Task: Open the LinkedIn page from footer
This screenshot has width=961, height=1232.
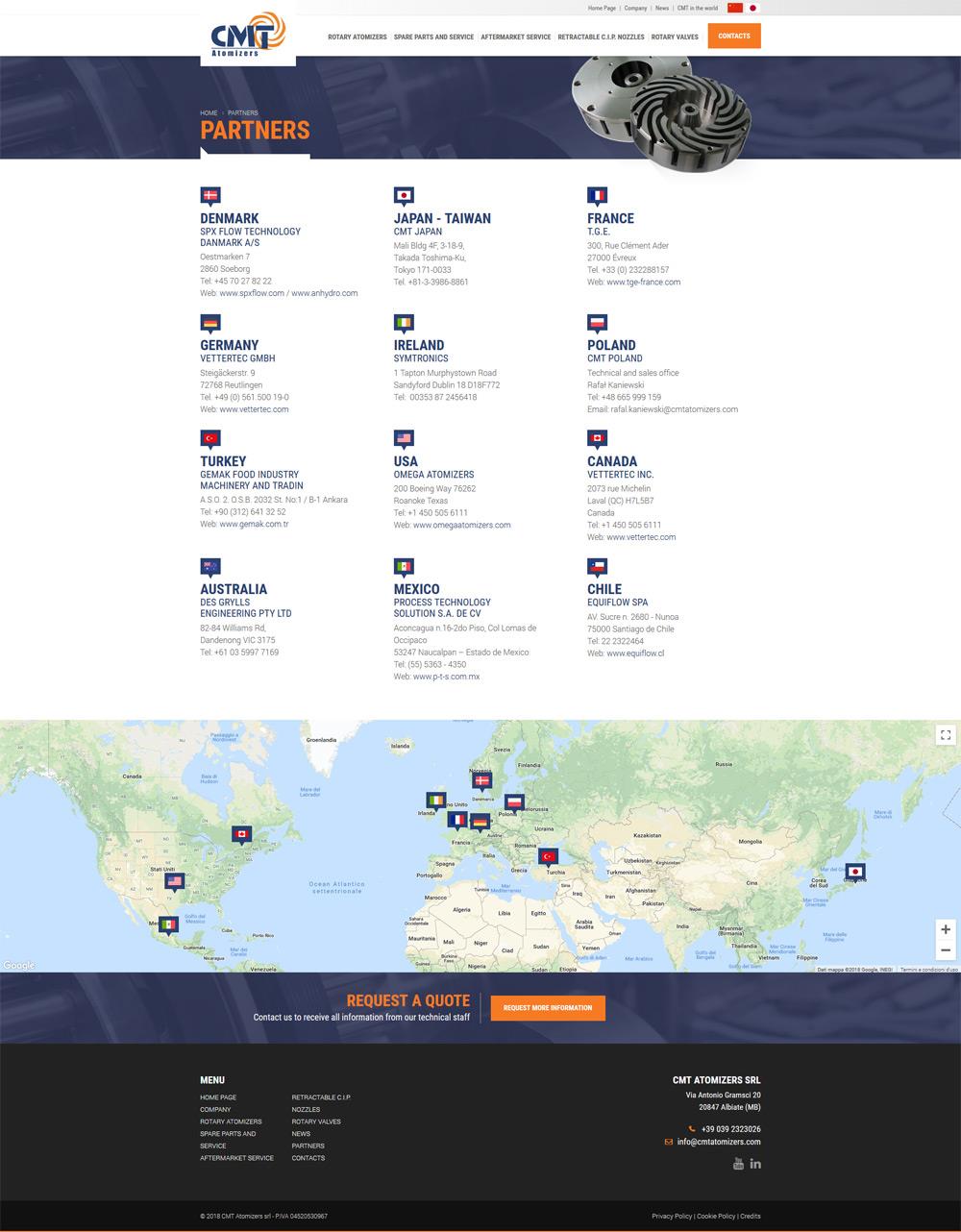Action: (755, 1164)
